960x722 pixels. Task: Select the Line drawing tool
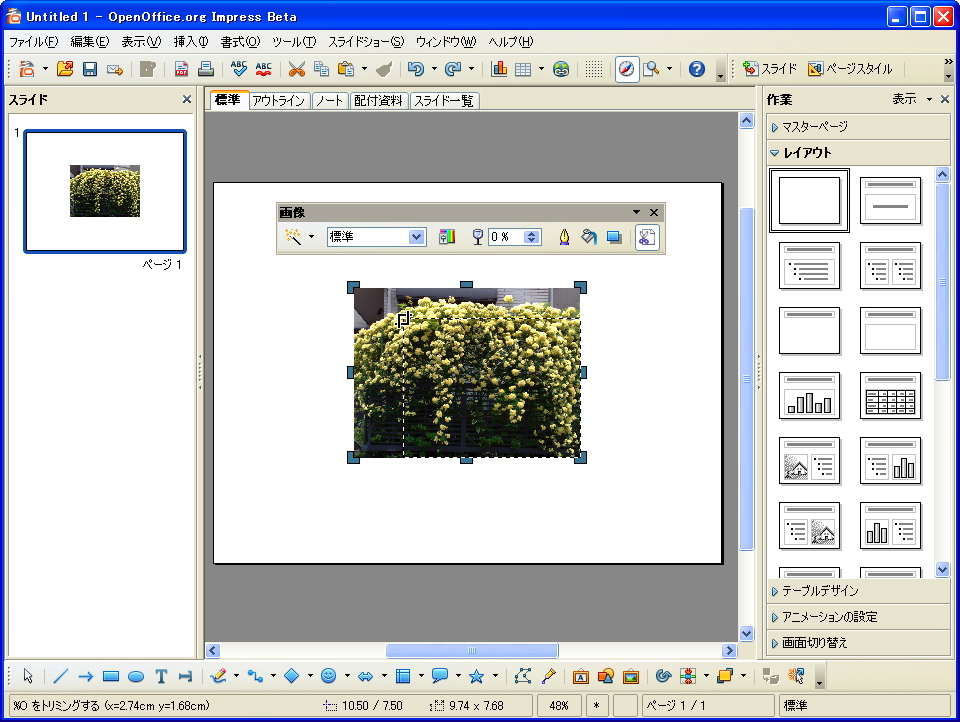(61, 676)
